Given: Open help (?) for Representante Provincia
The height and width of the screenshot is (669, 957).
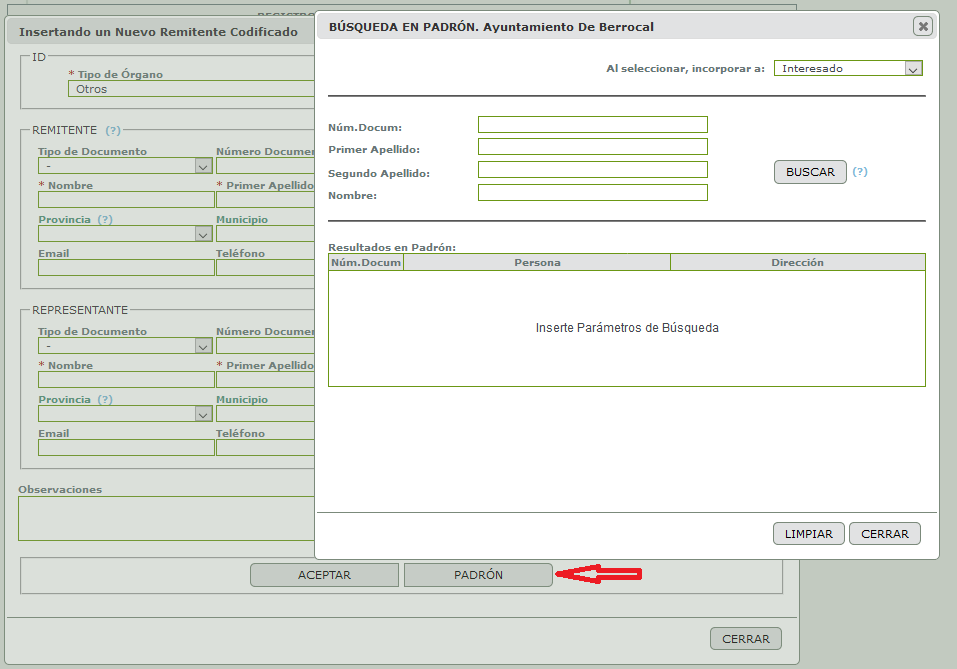Looking at the screenshot, I should click(105, 399).
